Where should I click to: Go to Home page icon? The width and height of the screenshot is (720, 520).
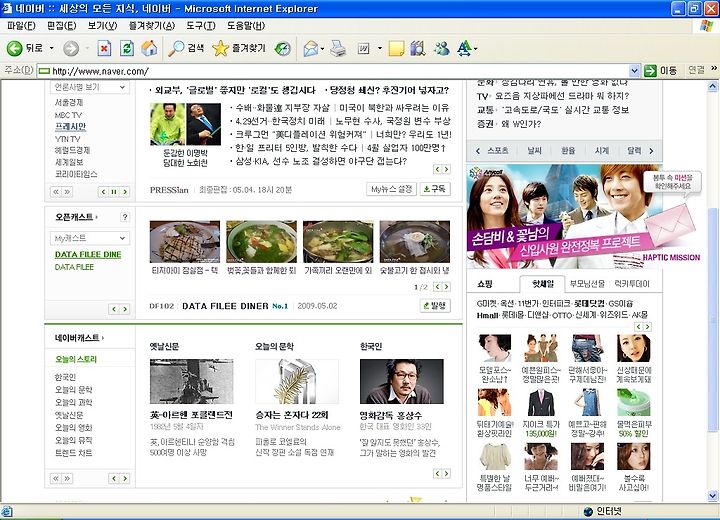pos(149,48)
